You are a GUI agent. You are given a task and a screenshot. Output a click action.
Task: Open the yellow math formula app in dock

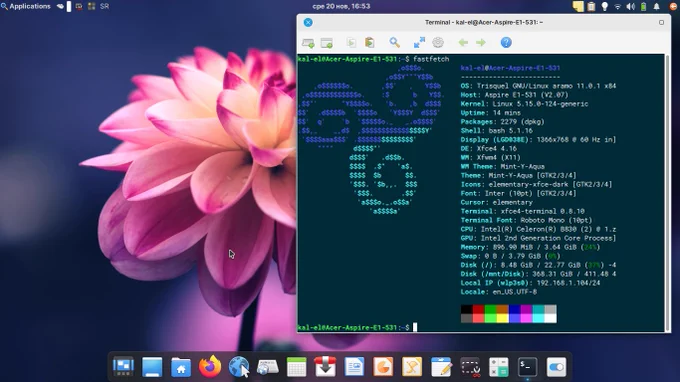412,367
